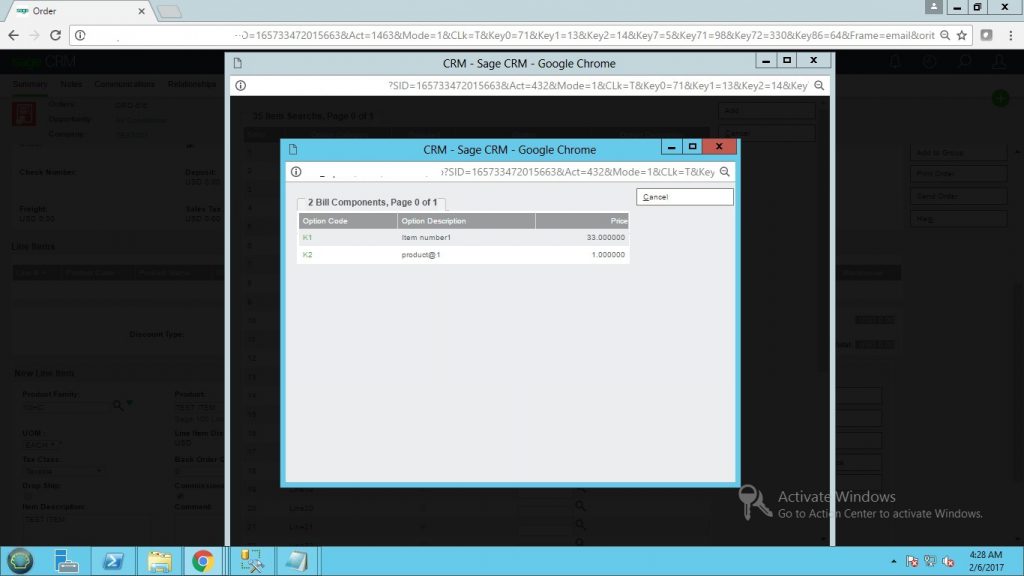
Task: Open a new tab in main Chrome window
Action: (x=169, y=11)
